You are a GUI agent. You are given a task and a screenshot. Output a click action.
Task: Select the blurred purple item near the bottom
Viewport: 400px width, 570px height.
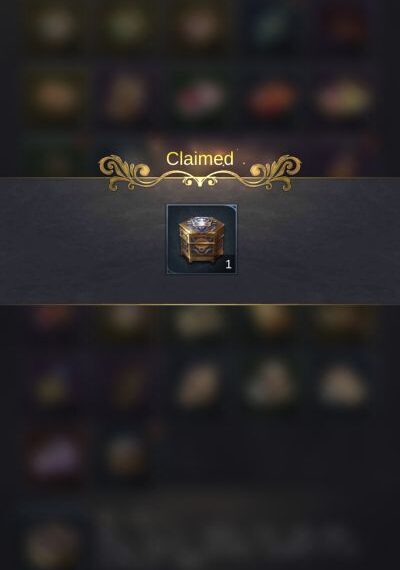(x=56, y=456)
